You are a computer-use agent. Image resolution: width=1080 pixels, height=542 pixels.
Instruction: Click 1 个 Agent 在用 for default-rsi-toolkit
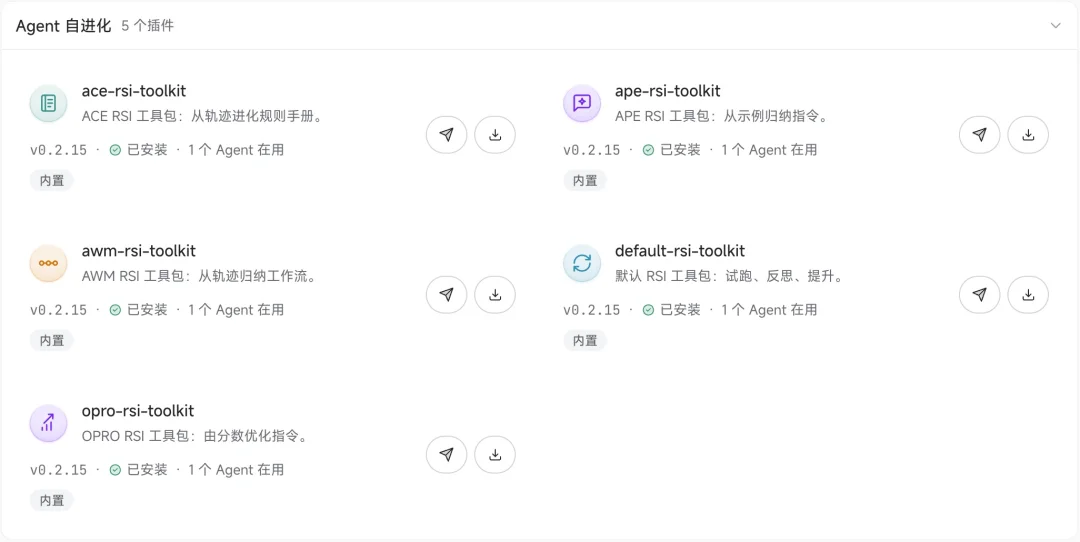coord(769,310)
